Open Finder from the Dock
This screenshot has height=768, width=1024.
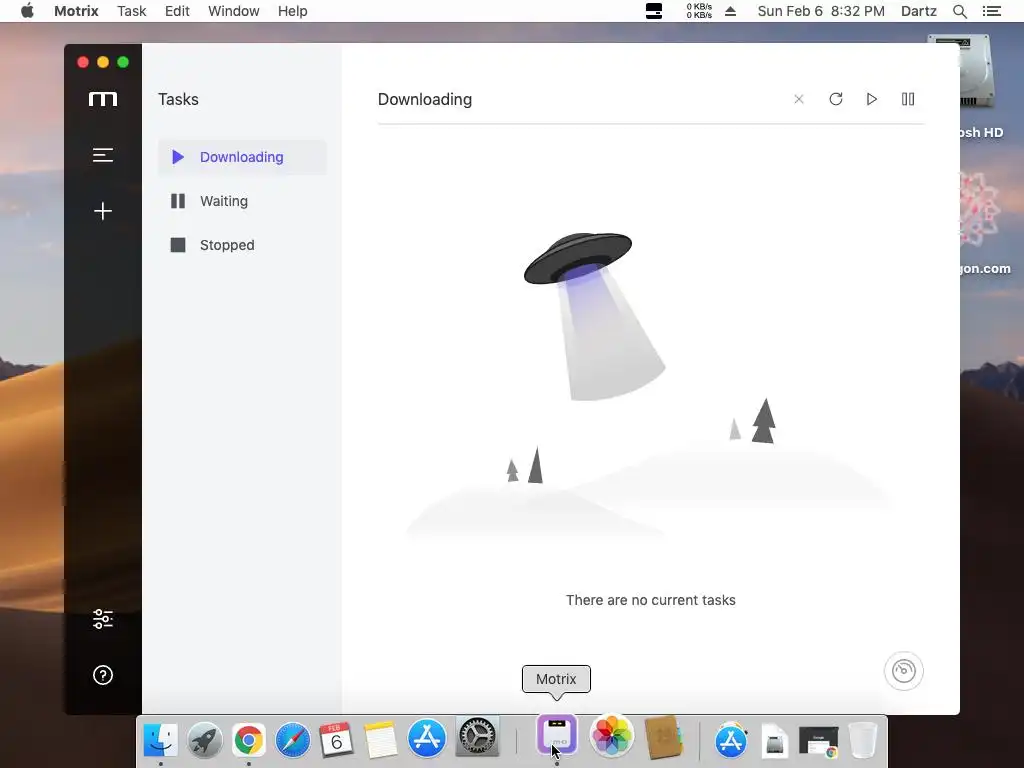[x=161, y=739]
